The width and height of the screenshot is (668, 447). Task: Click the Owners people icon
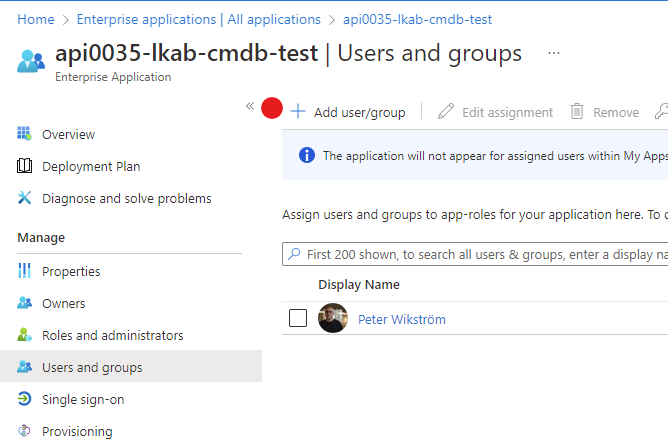[x=24, y=303]
